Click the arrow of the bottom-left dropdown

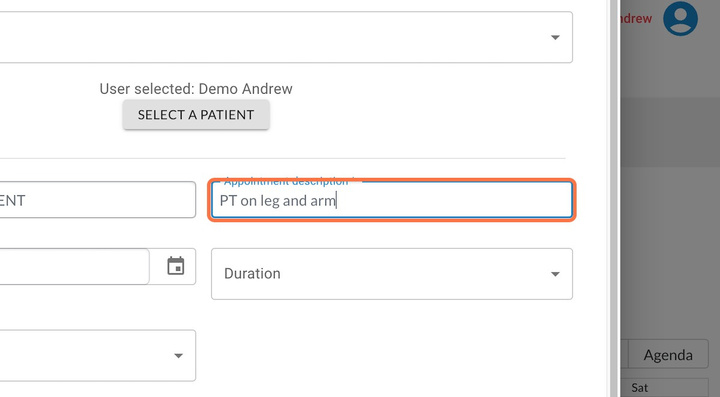tap(179, 356)
